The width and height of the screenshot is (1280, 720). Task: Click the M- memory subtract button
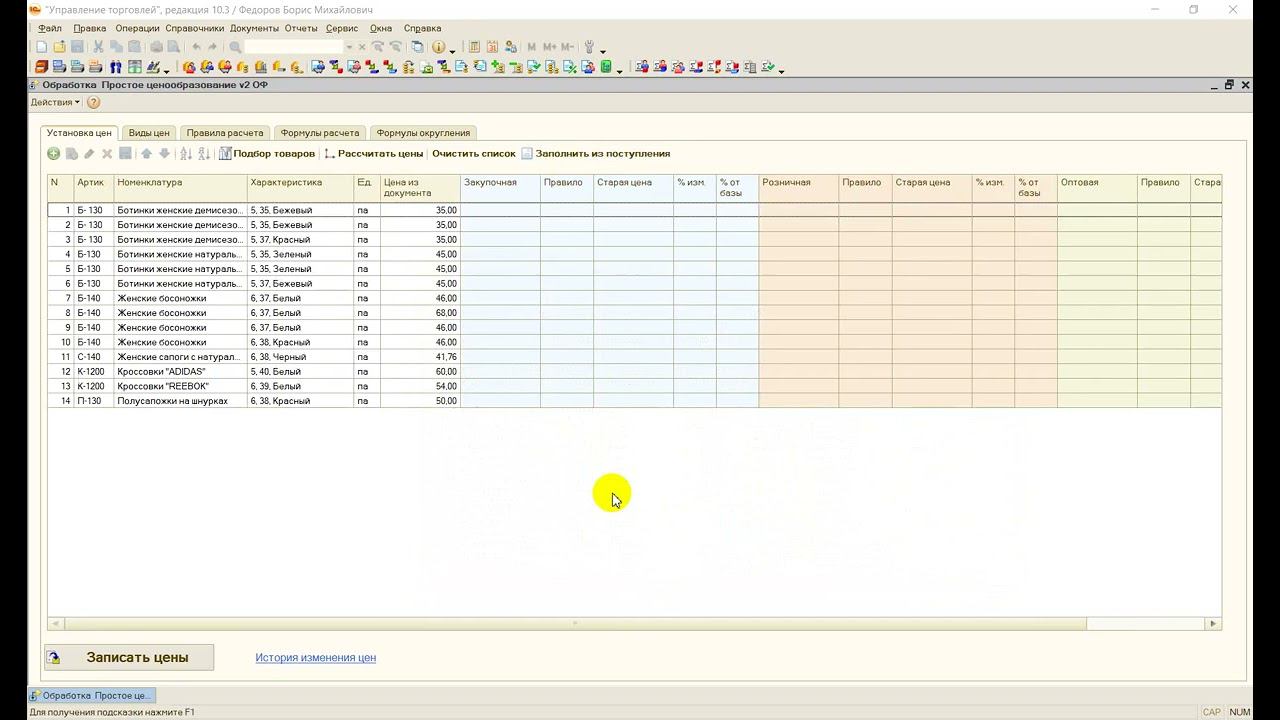click(567, 47)
